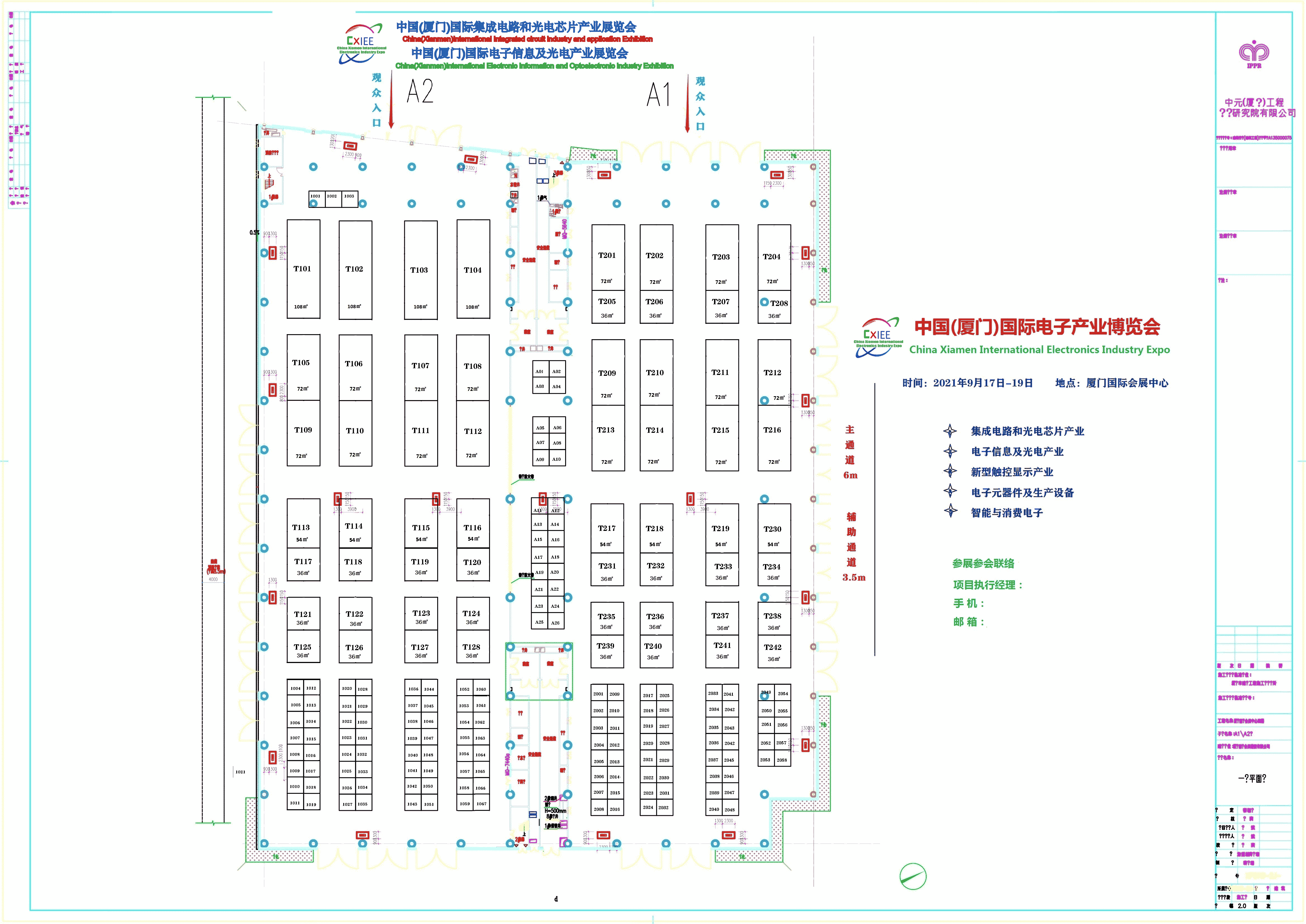Click the red entrance arrow beside hall A1
The height and width of the screenshot is (924, 1306).
point(687,104)
